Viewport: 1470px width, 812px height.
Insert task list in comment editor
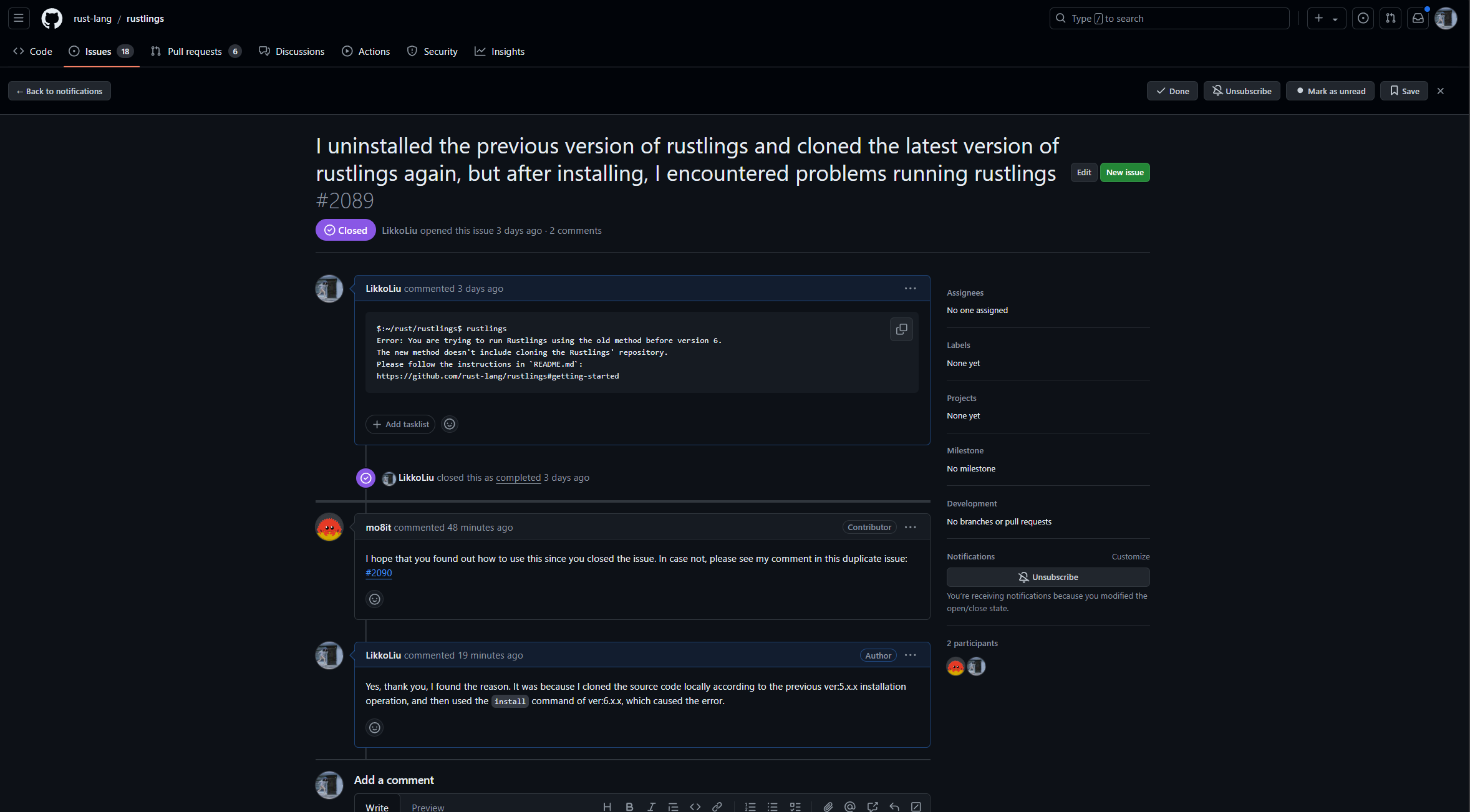(795, 806)
